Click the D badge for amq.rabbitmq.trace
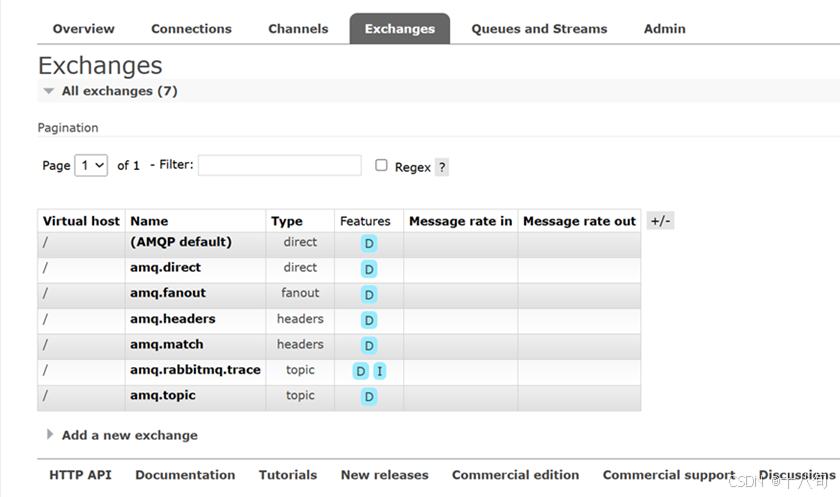The image size is (840, 497). pyautogui.click(x=361, y=371)
